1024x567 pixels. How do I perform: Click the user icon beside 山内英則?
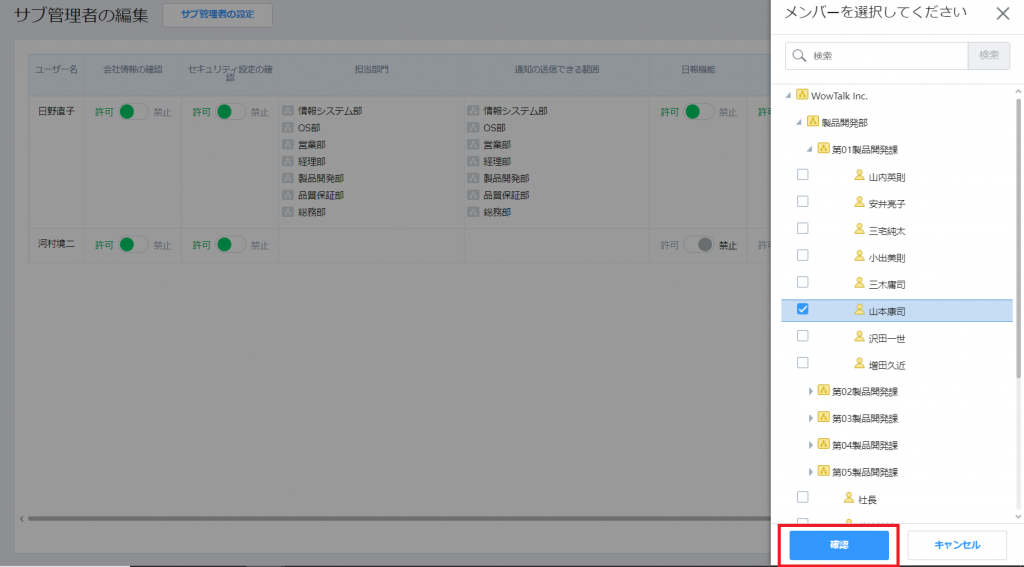[858, 176]
